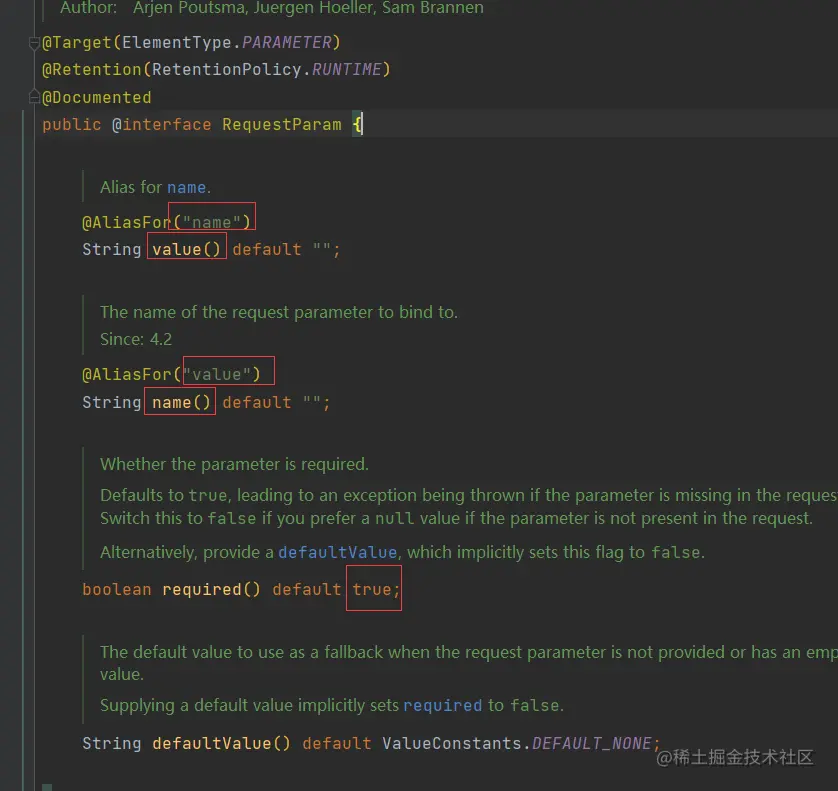Select ElementType in the @Target line
This screenshot has width=838, height=791.
coord(176,43)
